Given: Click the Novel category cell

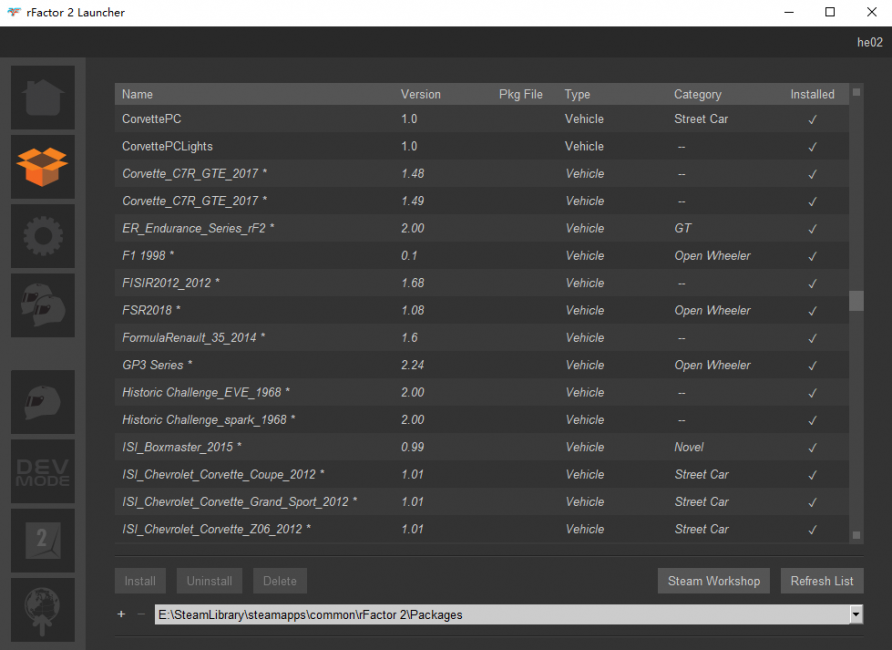Looking at the screenshot, I should pyautogui.click(x=689, y=447).
